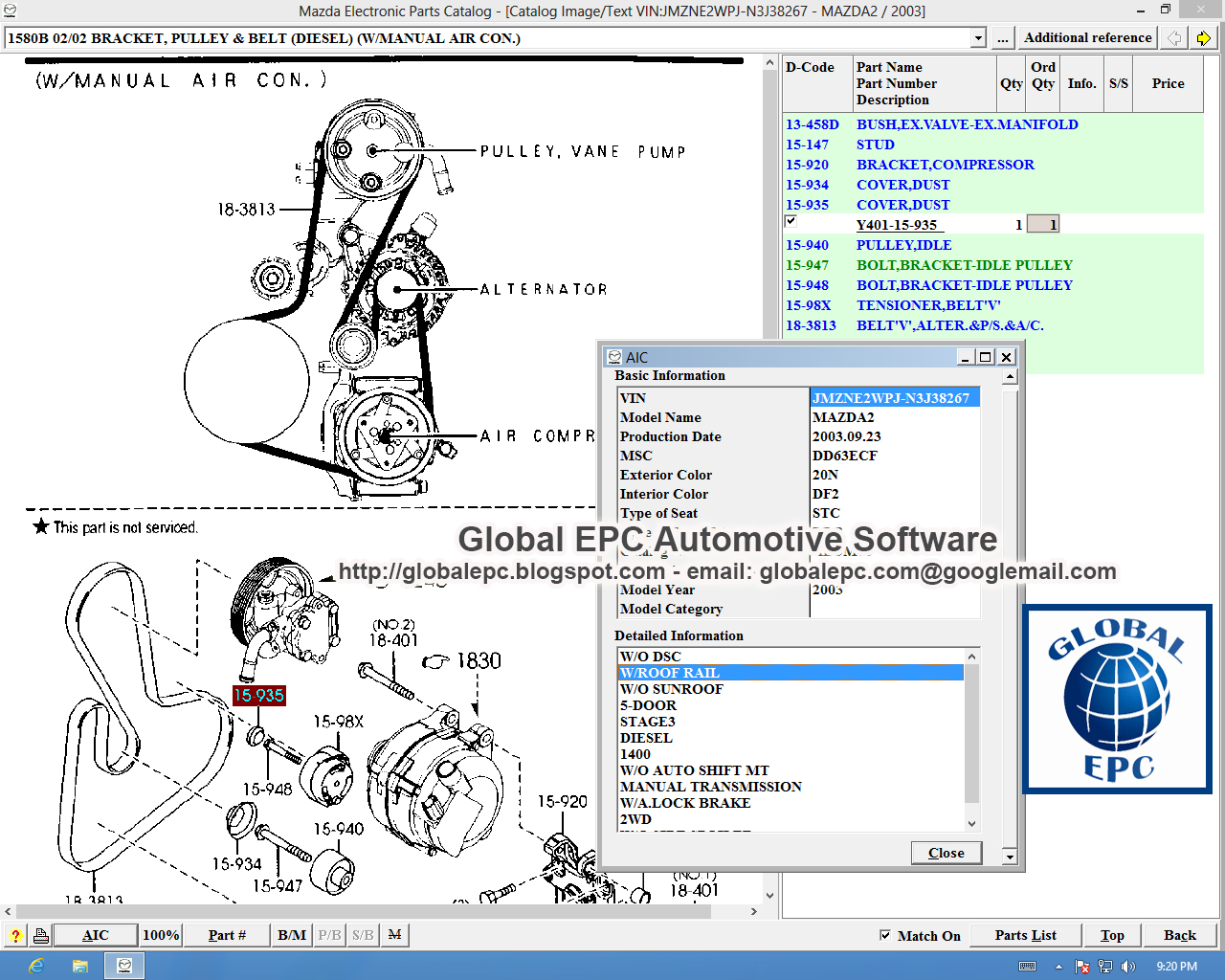This screenshot has height=980, width=1225.
Task: Open the ellipsis browse button
Action: (1002, 38)
